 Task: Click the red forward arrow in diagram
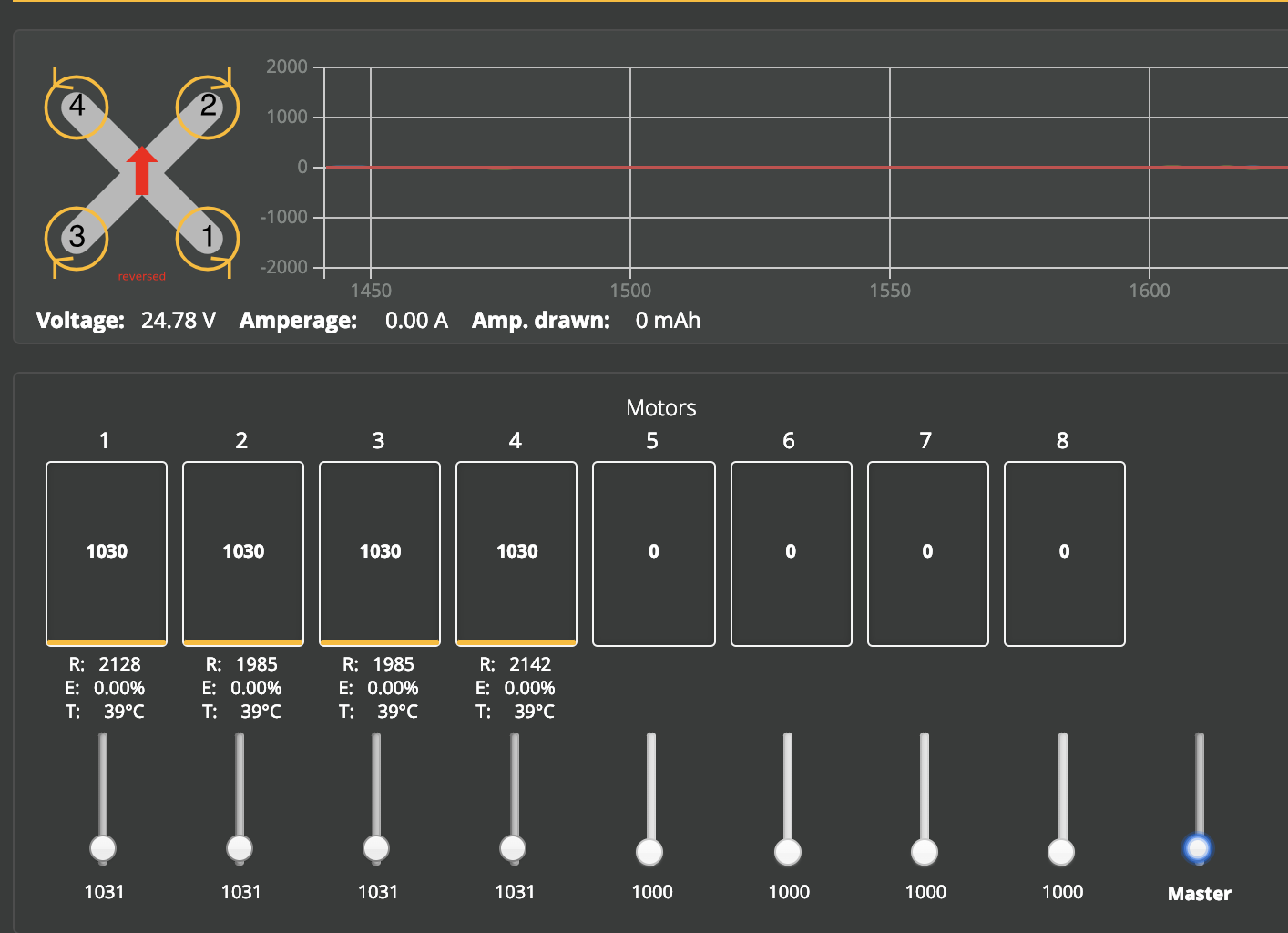click(x=142, y=170)
